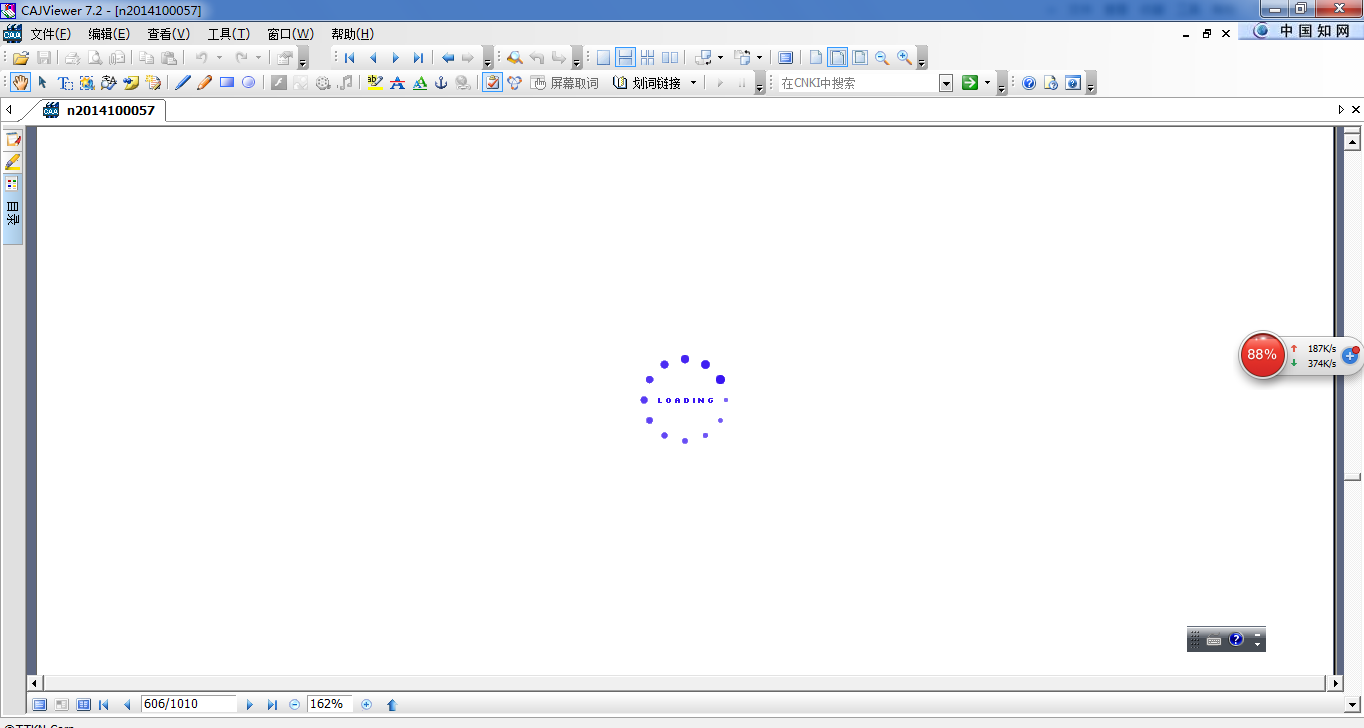The image size is (1364, 728).
Task: Click the blue go-back view arrow
Action: (448, 58)
